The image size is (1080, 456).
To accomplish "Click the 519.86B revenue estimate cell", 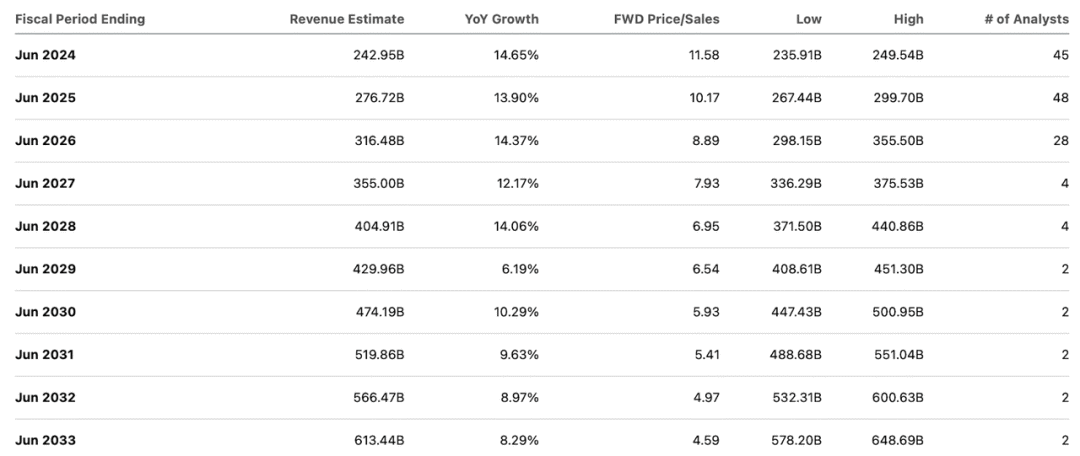I will click(379, 355).
